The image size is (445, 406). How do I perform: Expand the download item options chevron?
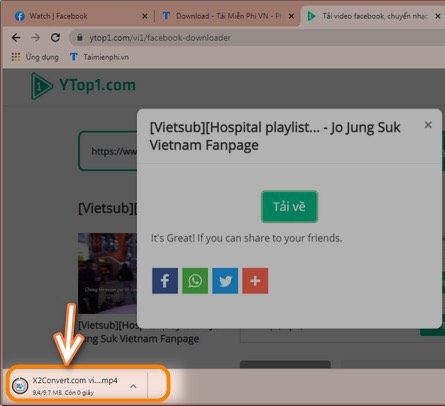133,386
